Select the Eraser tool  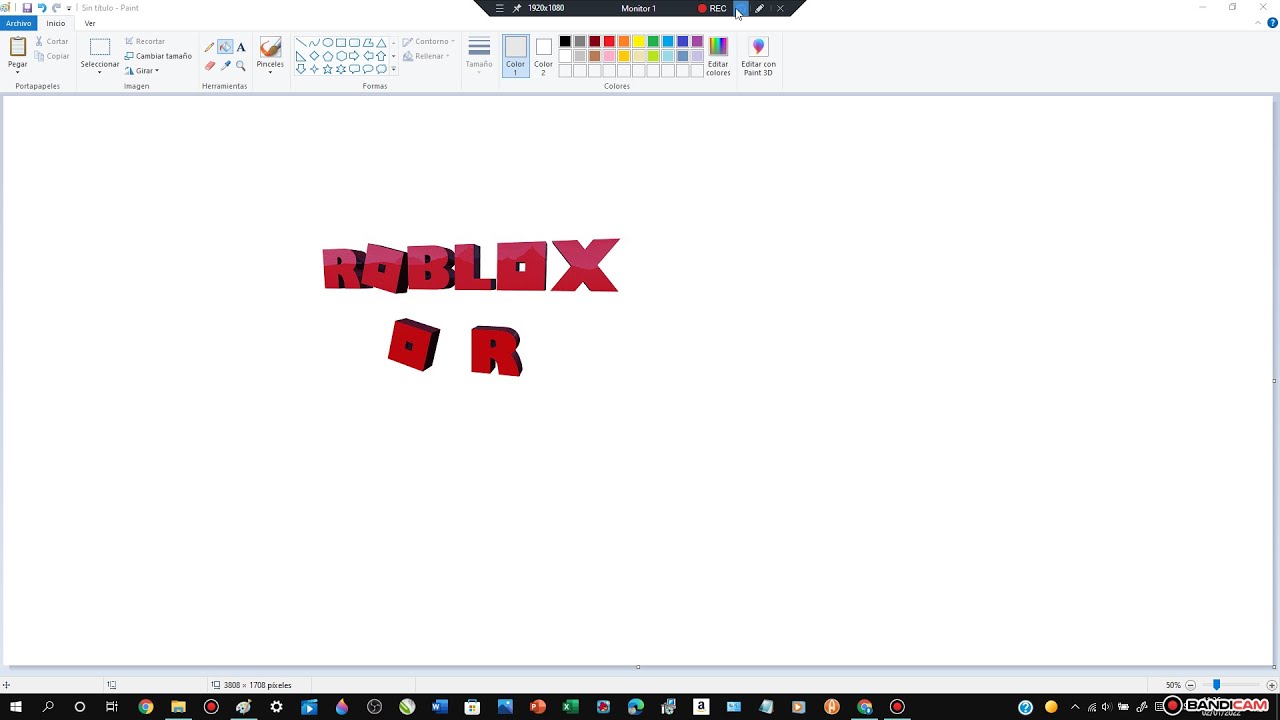(209, 66)
